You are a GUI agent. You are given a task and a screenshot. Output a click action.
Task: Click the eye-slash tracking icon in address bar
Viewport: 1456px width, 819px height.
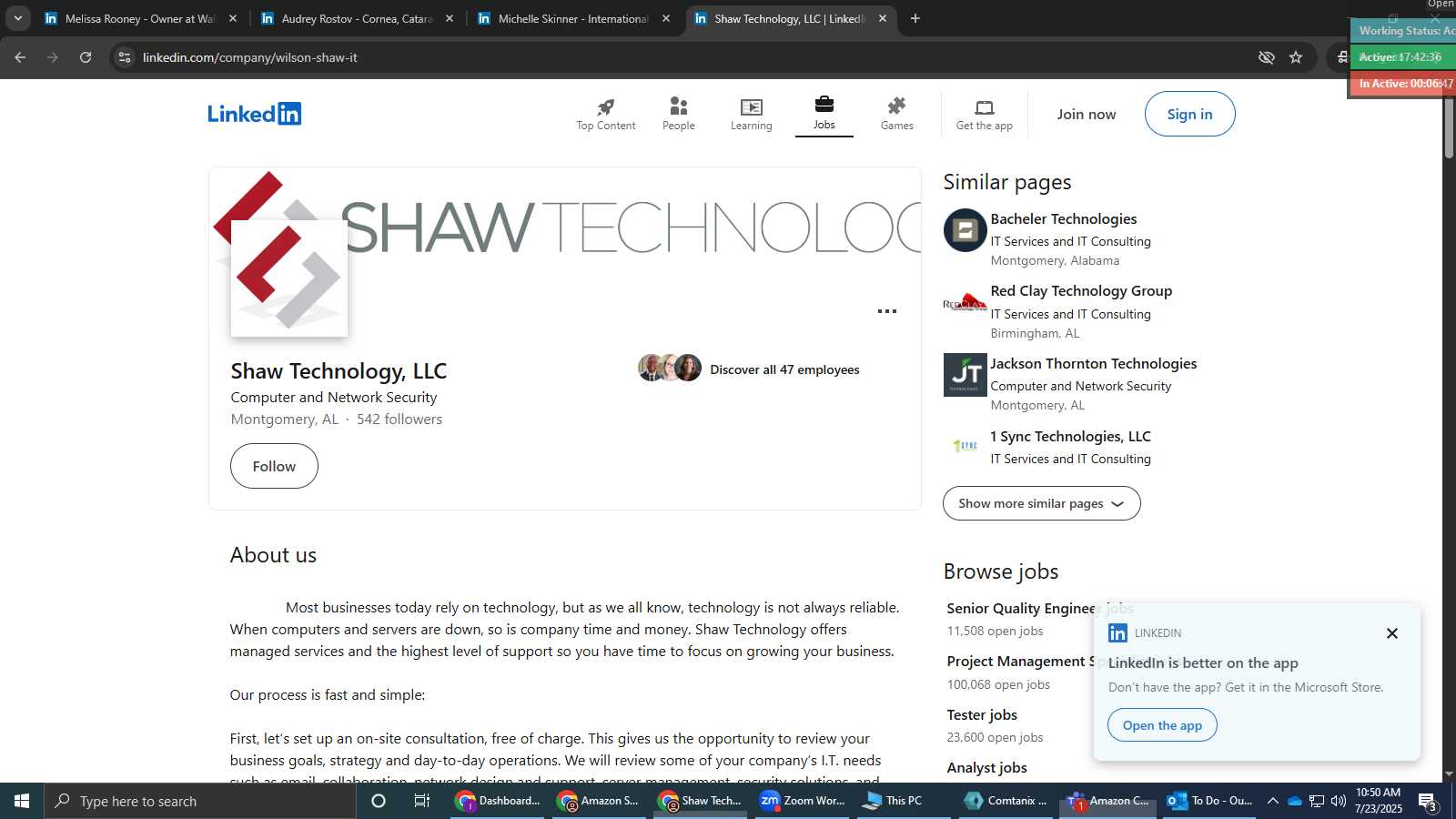(x=1266, y=57)
